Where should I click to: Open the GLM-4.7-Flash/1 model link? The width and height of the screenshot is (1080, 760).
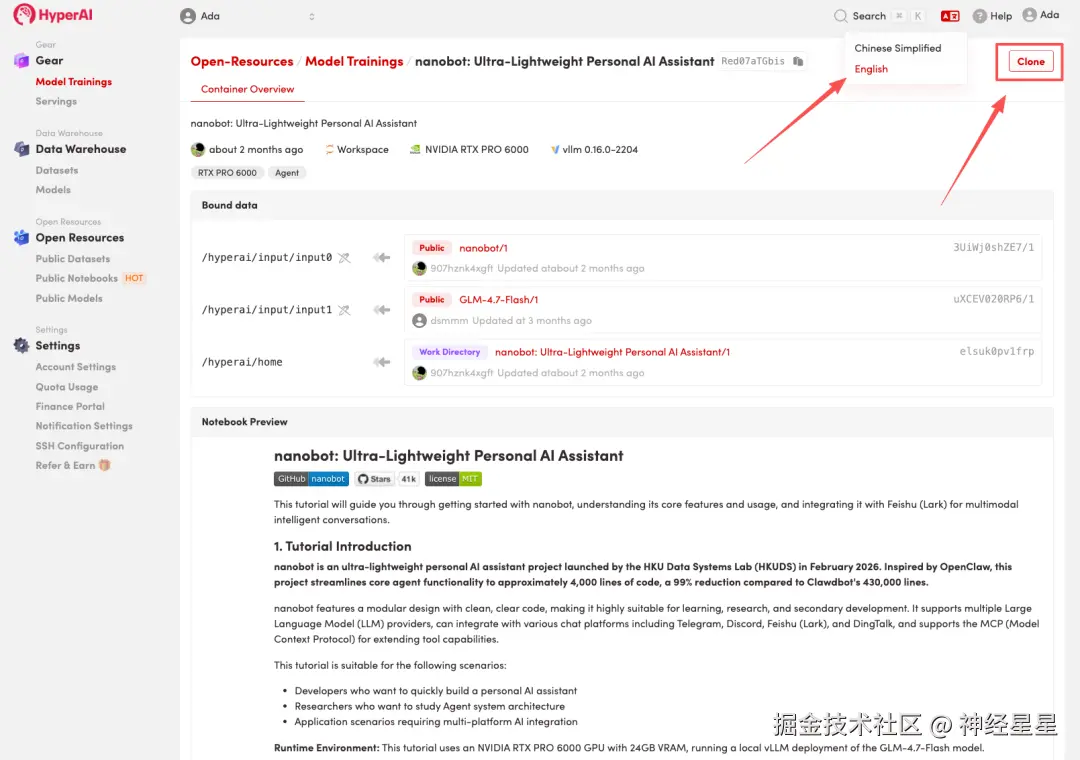[x=499, y=300]
